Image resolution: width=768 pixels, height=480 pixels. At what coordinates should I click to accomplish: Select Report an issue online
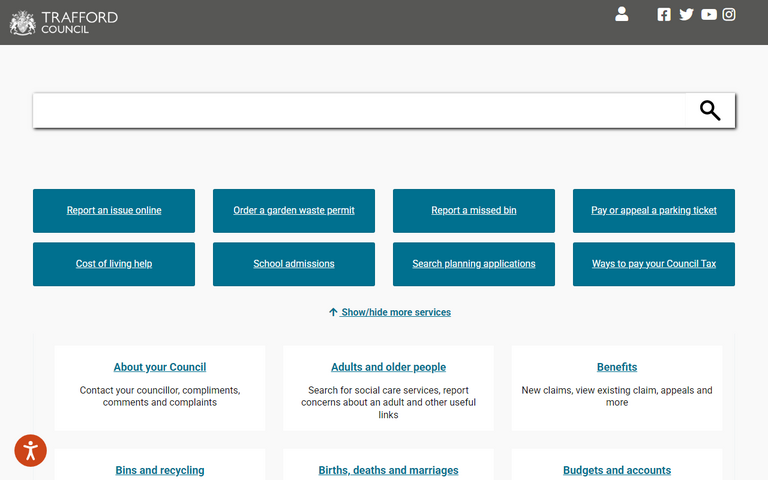point(114,211)
